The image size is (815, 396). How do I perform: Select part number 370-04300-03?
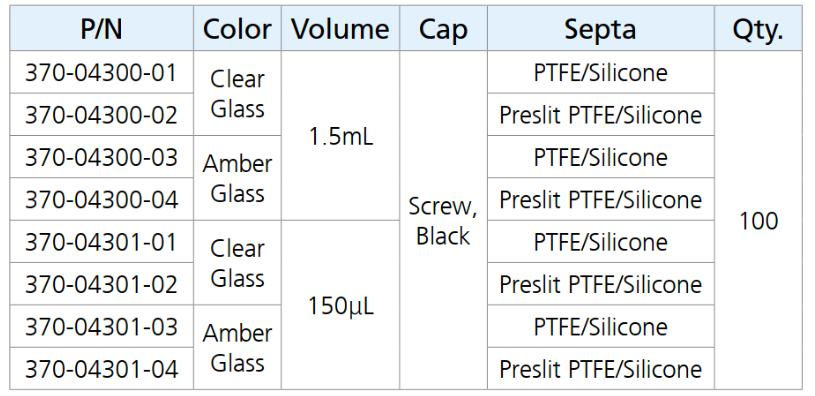click(x=101, y=157)
